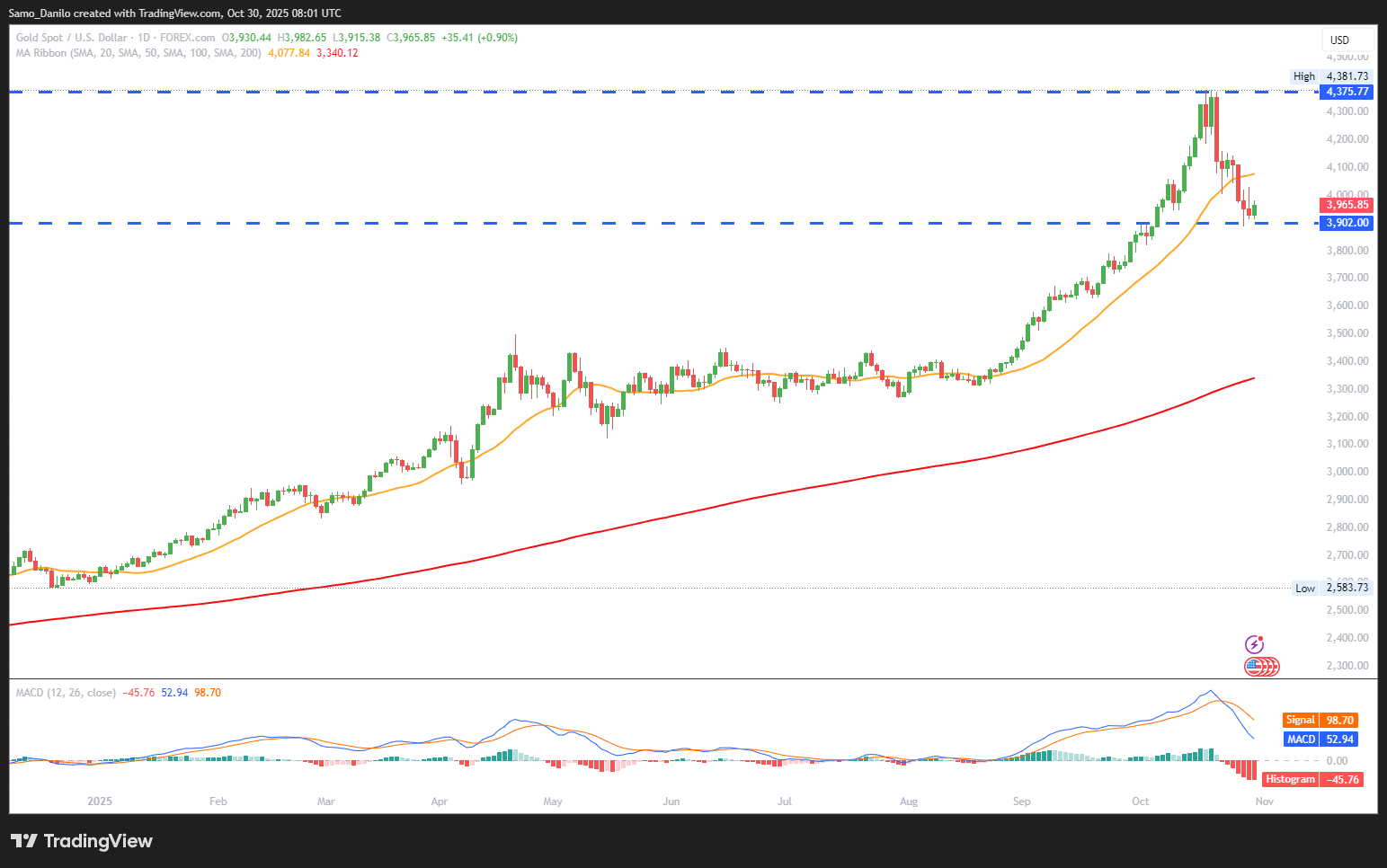Click the blue MACD 52.94 label
This screenshot has width=1387, height=868.
pyautogui.click(x=1319, y=739)
